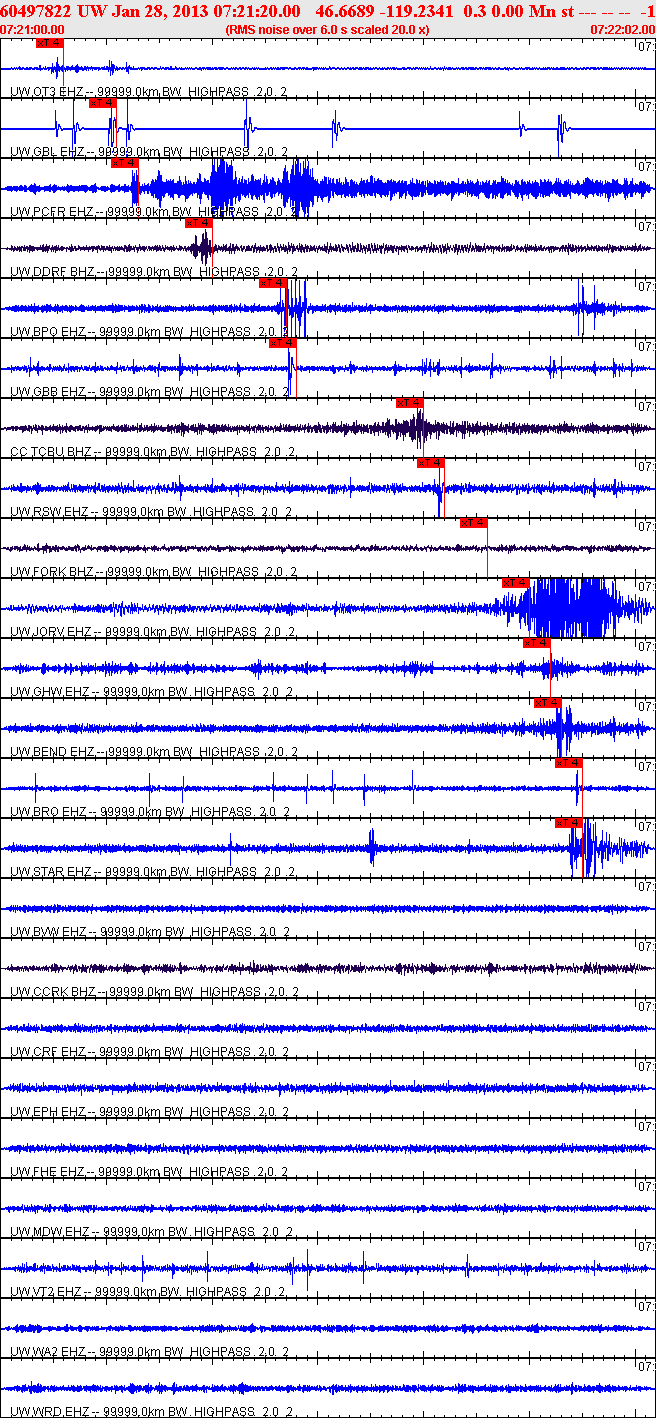The height and width of the screenshot is (1418, 656).
Task: Click the red pick flag on UW.GBB trace
Action: [283, 343]
